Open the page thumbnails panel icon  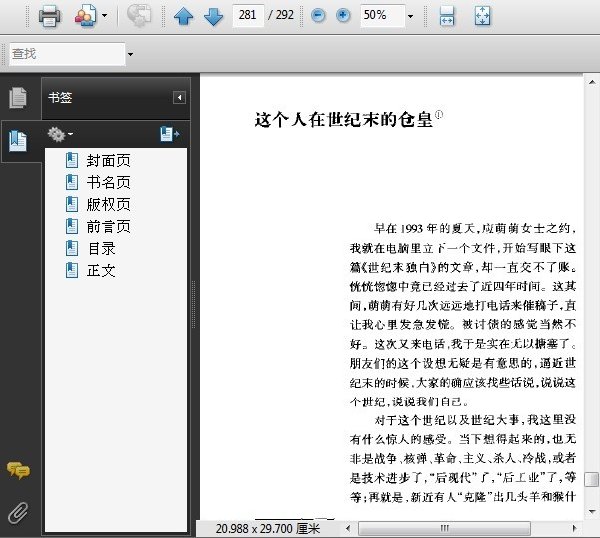pos(18,98)
